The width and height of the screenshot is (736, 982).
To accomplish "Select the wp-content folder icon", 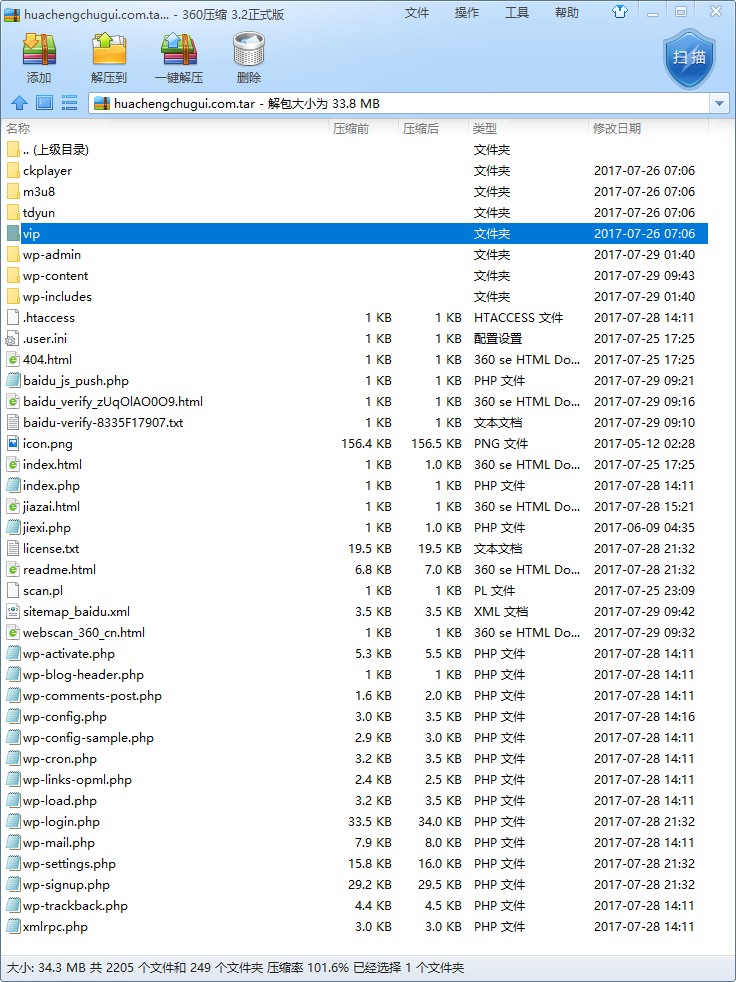I will click(x=13, y=276).
